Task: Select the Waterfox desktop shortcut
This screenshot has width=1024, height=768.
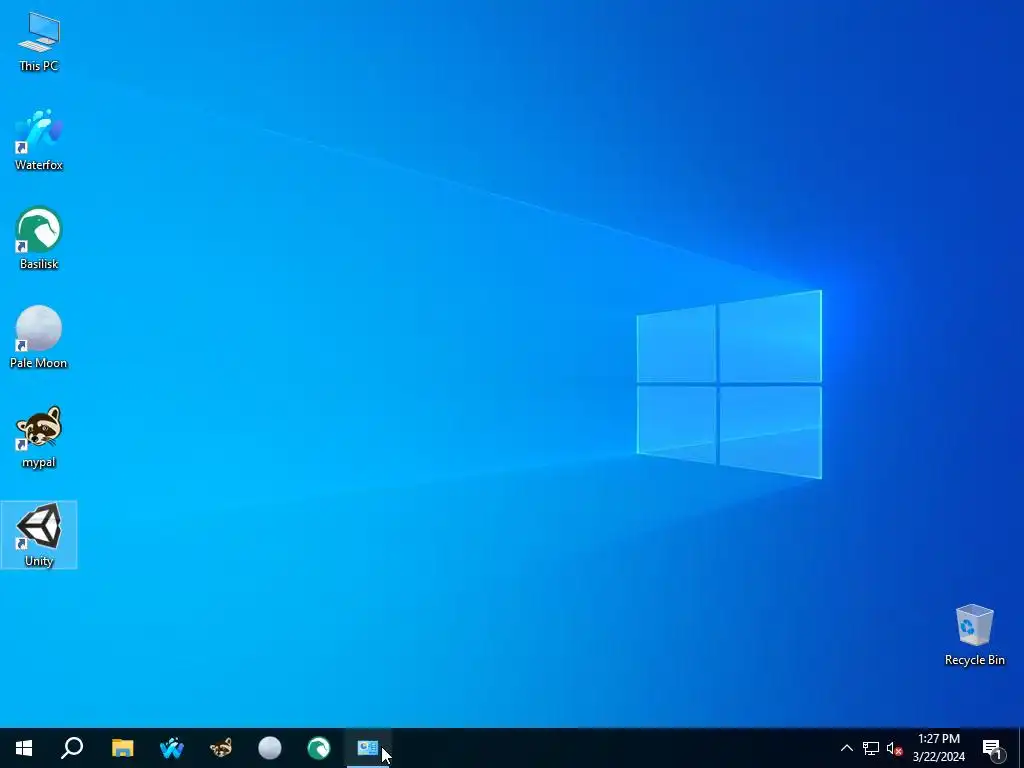Action: [x=39, y=140]
